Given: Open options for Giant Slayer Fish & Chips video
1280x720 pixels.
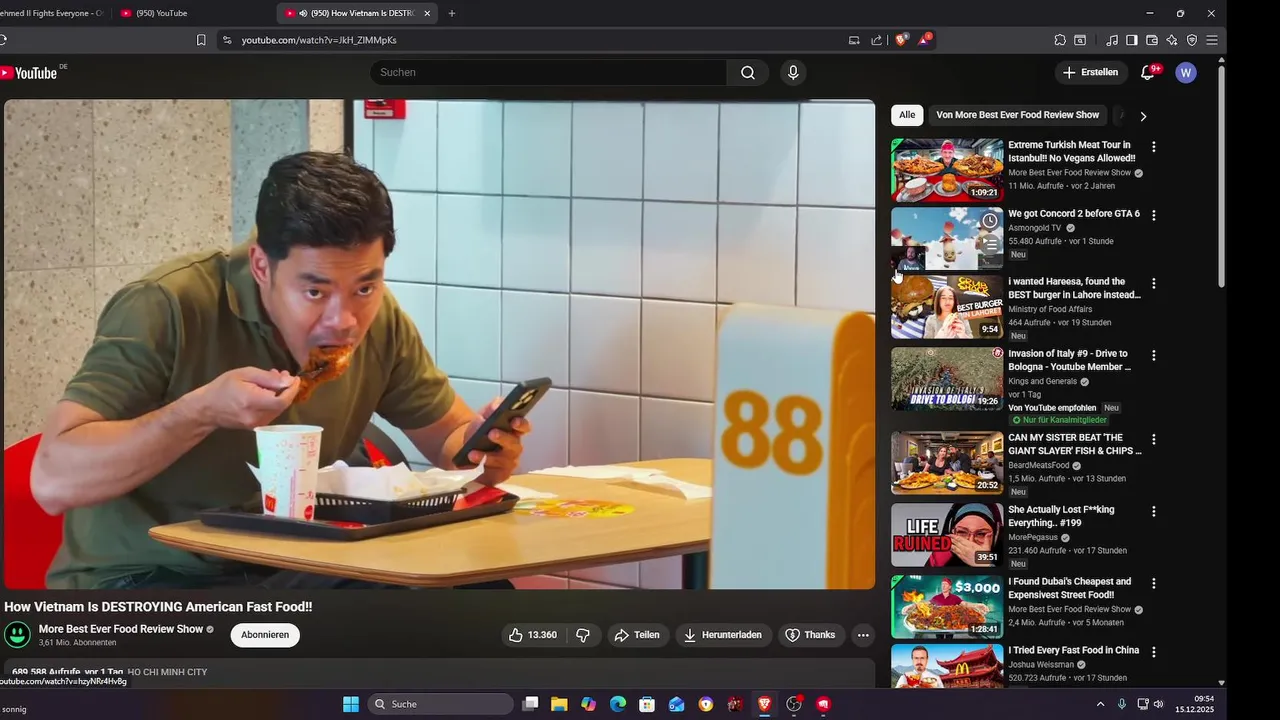Looking at the screenshot, I should pos(1153,439).
